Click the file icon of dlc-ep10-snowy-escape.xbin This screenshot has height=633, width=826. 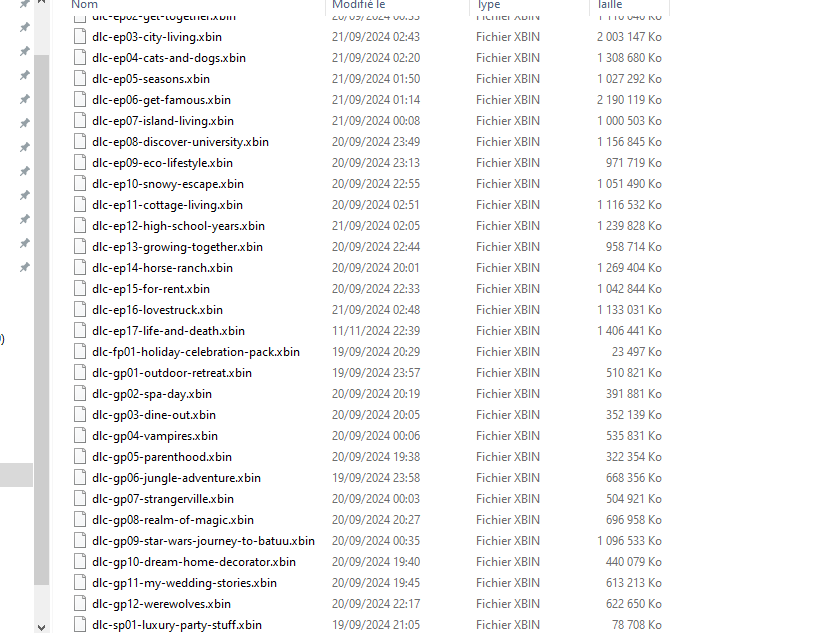80,184
